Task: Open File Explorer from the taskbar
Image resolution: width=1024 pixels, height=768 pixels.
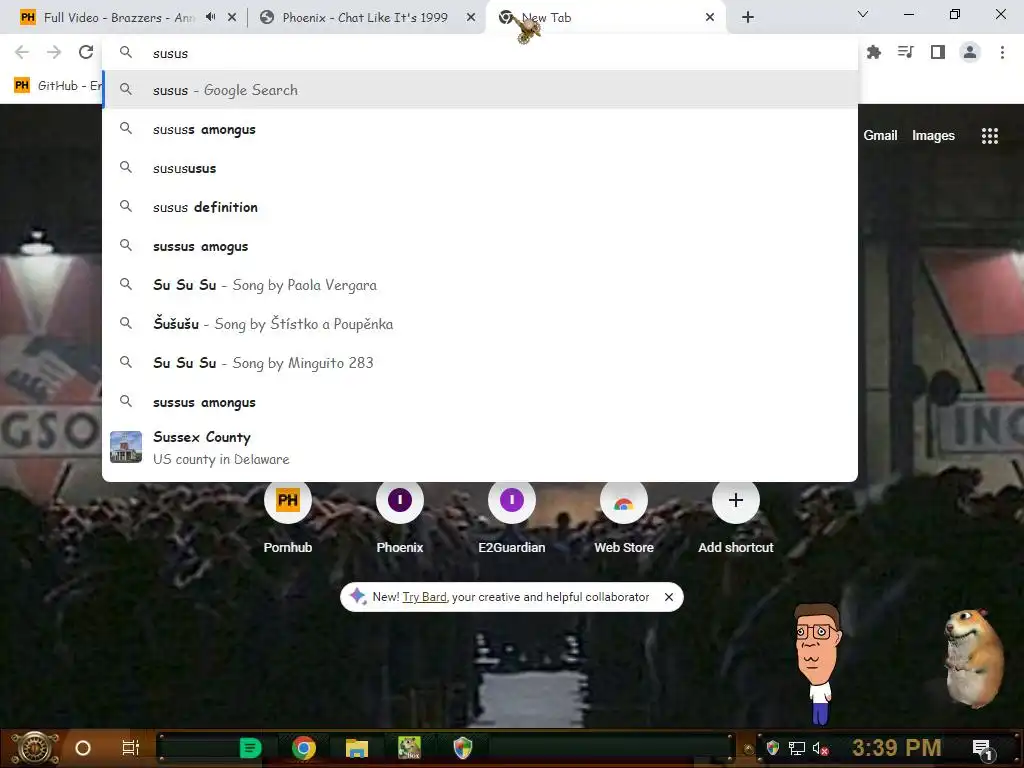Action: 357,748
